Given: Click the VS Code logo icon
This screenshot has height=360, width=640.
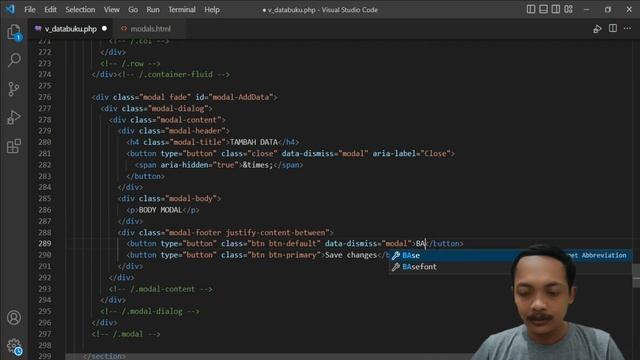Looking at the screenshot, I should [10, 9].
